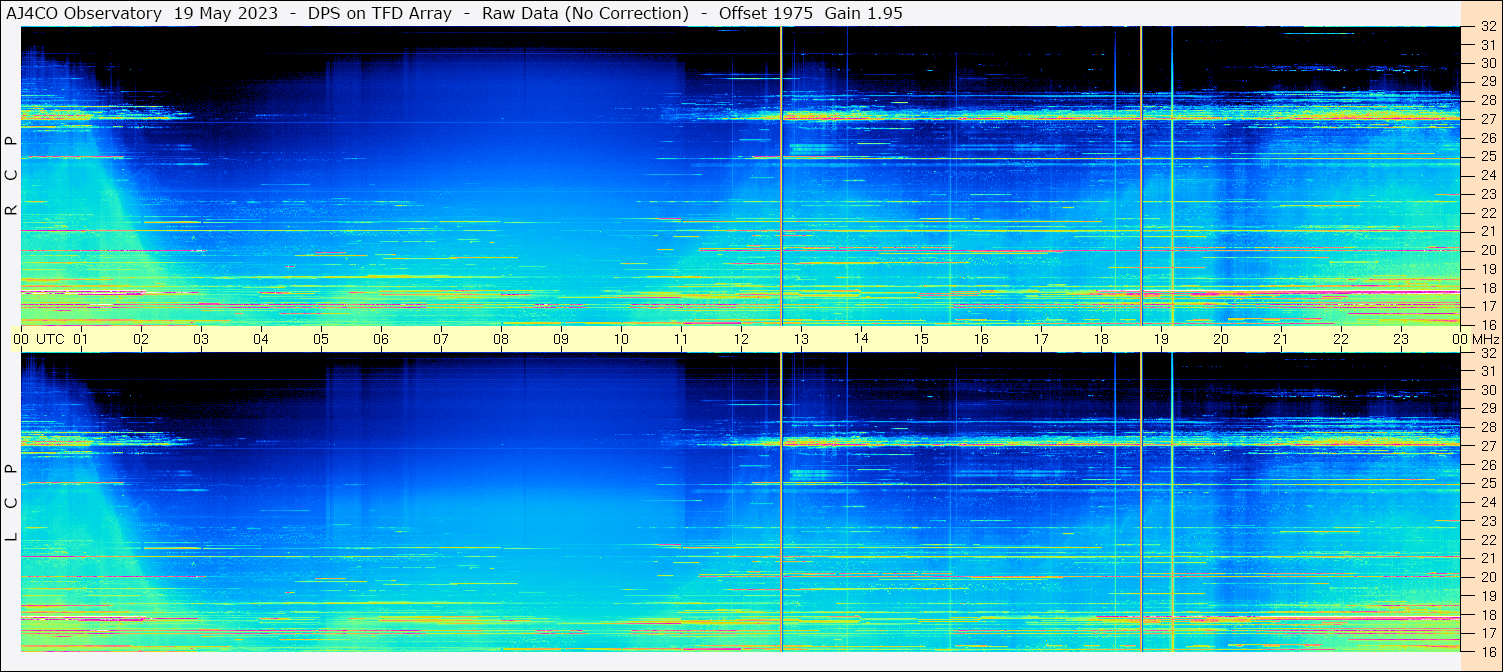This screenshot has height=672, width=1503.
Task: Select the 28 MHz label on the RCP frequency scale
Action: (1488, 100)
